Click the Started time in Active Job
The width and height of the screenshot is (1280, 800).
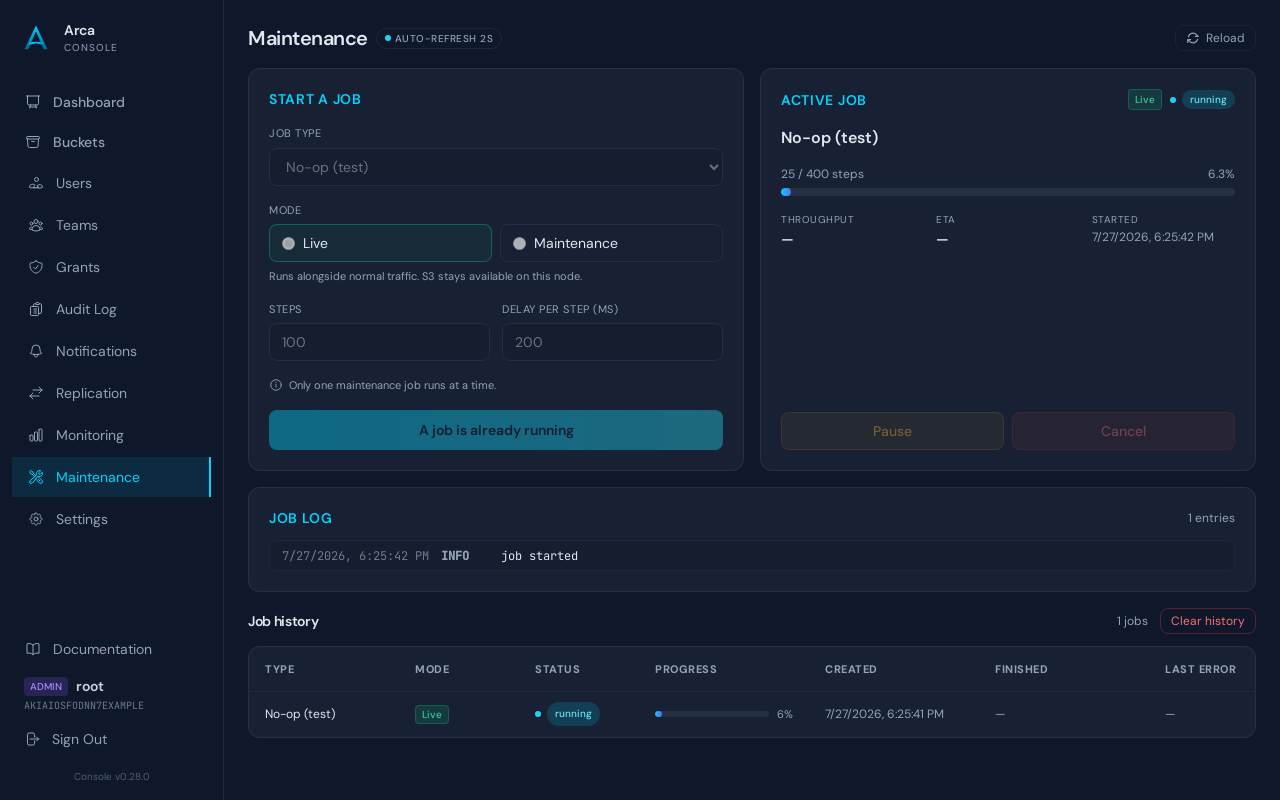coord(1152,237)
